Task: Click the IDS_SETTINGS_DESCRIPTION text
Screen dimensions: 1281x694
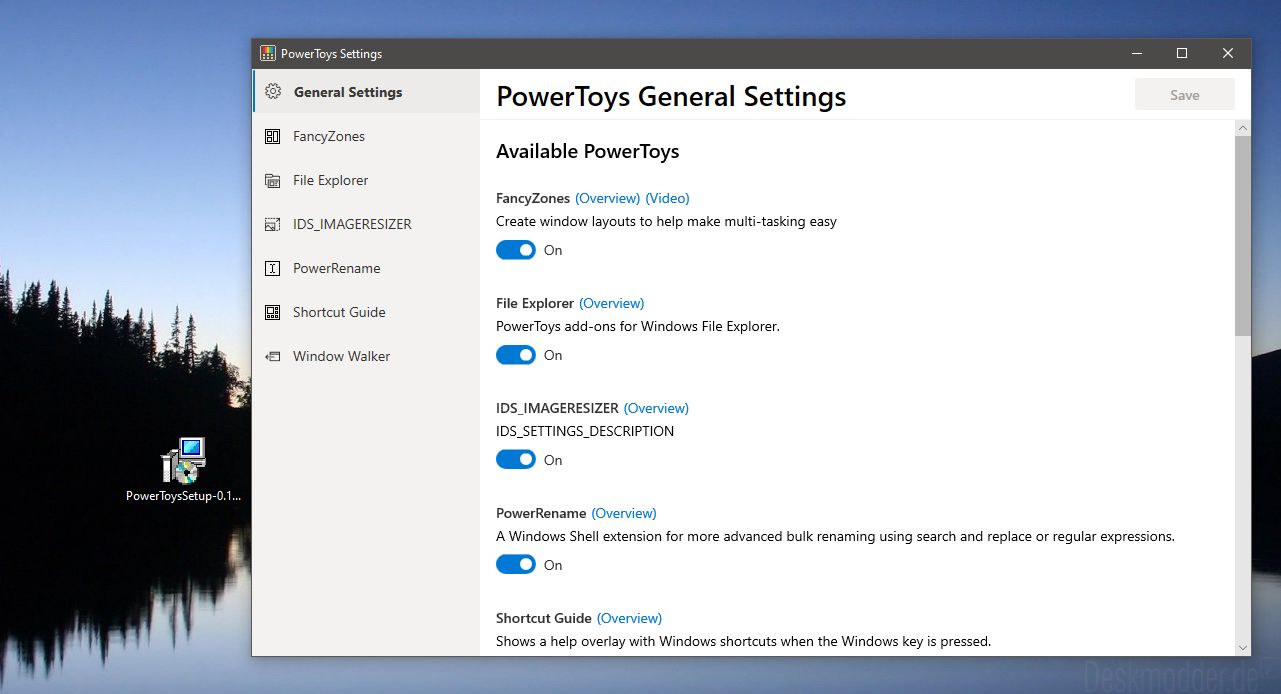Action: click(585, 431)
